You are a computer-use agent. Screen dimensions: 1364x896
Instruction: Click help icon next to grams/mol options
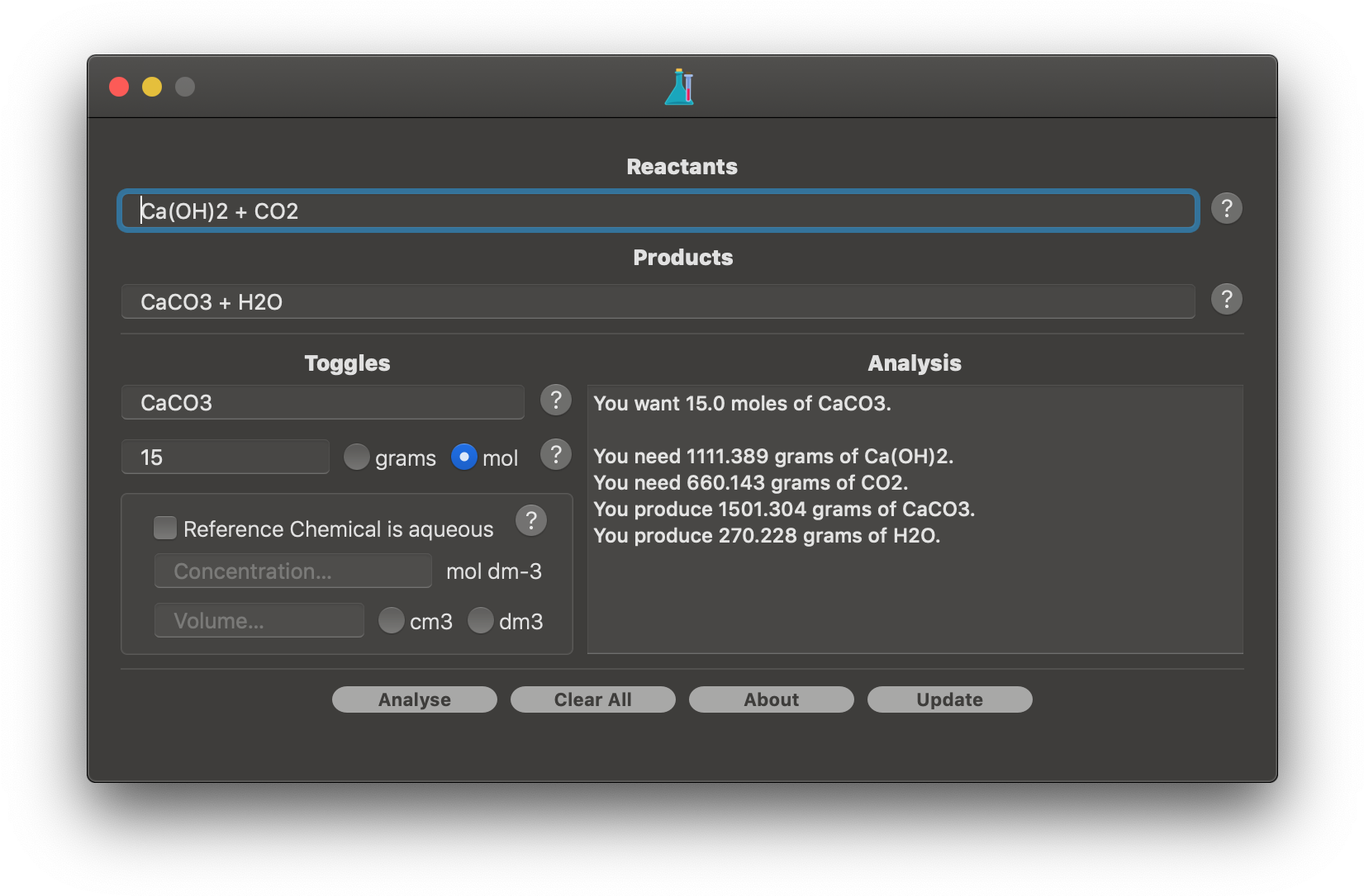click(556, 455)
